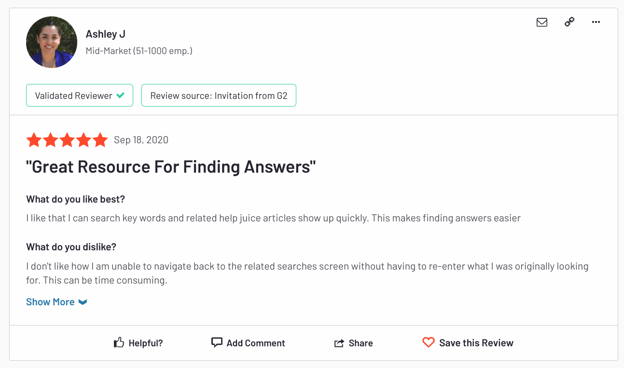Click the share arrow icon
The image size is (624, 368).
(x=339, y=343)
